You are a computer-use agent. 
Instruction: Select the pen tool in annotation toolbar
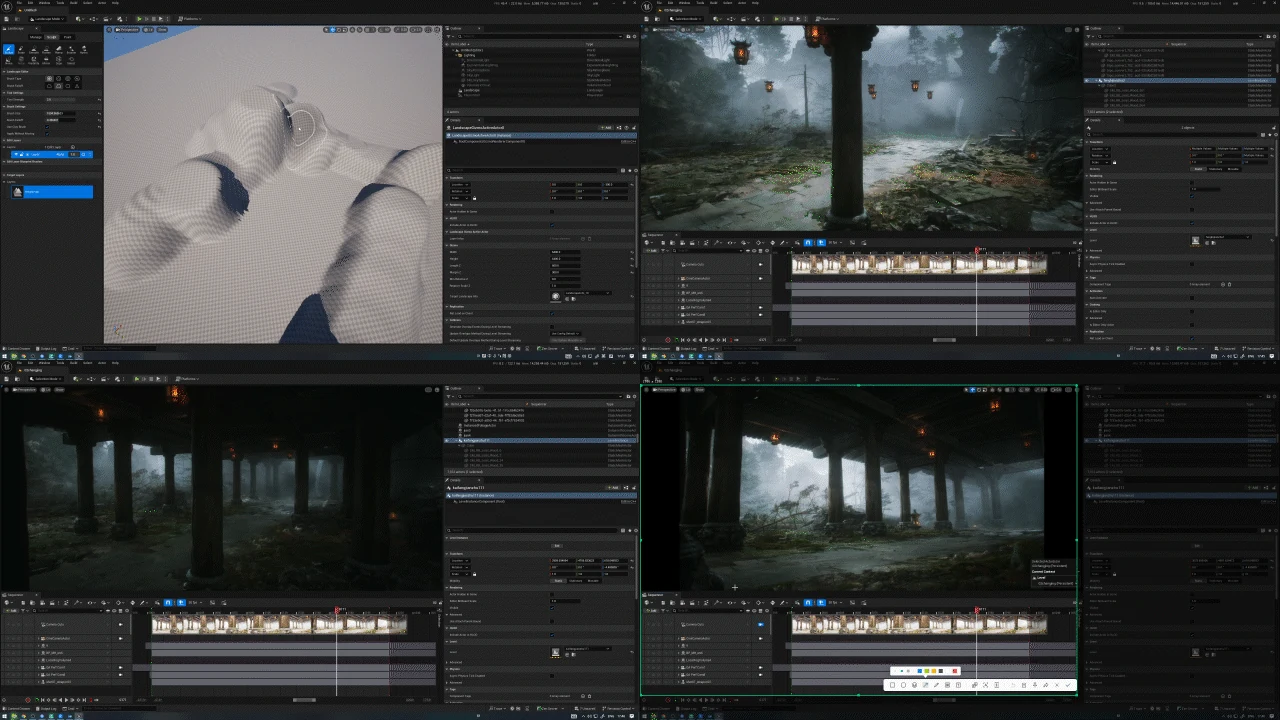coord(936,685)
